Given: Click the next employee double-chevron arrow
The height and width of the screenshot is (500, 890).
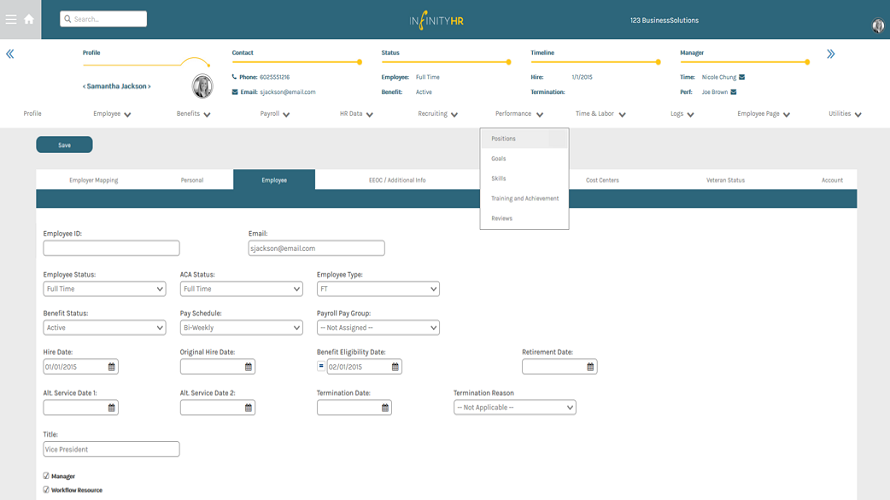Looking at the screenshot, I should (831, 54).
